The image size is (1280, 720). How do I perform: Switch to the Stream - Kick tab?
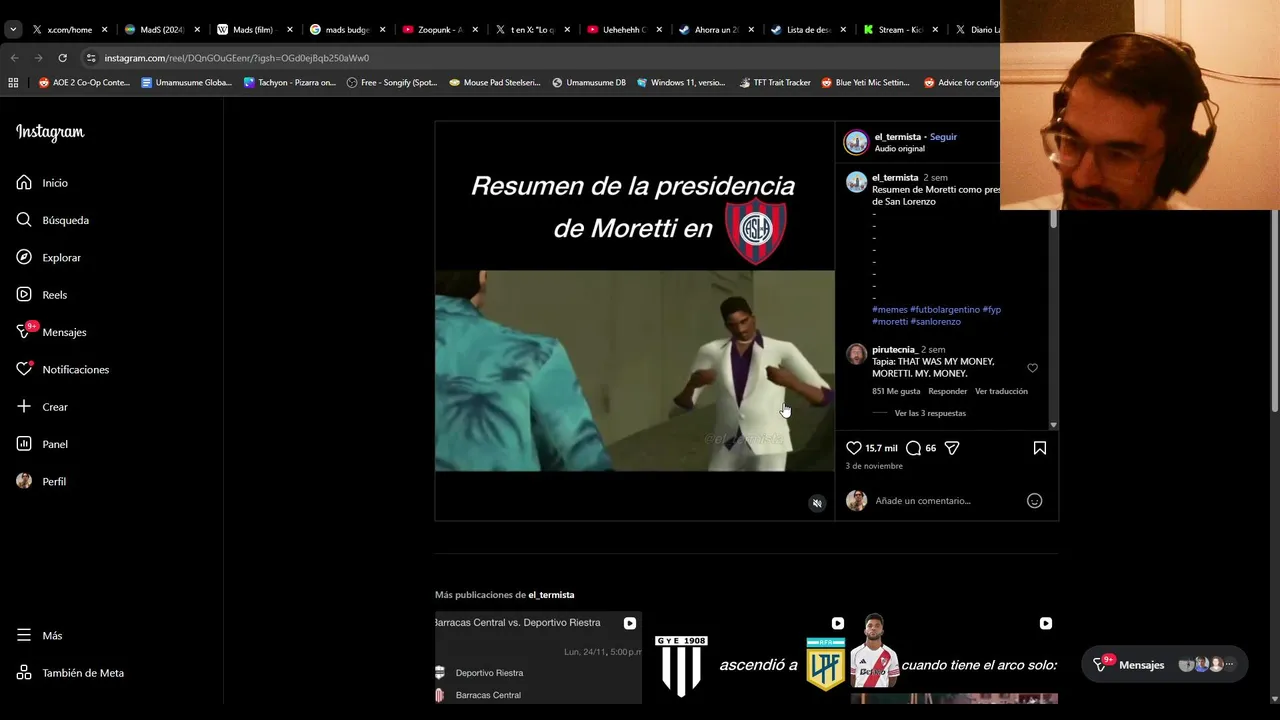click(898, 30)
